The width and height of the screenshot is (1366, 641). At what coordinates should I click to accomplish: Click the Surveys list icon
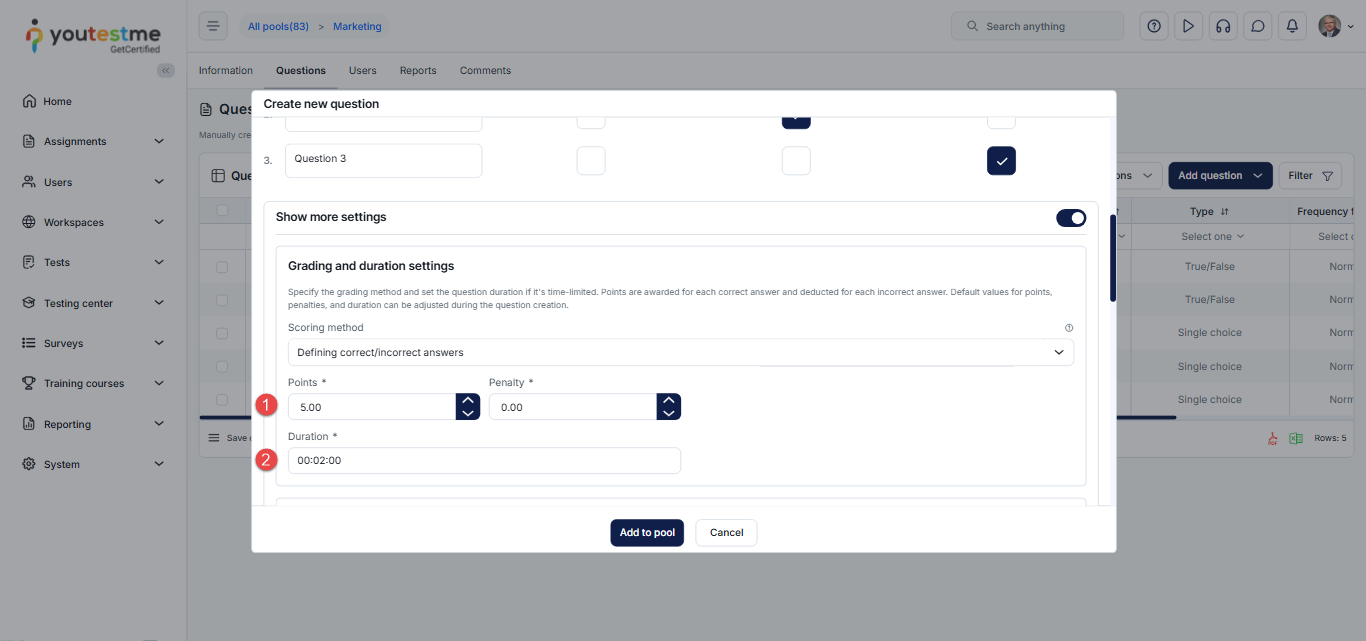[x=29, y=343]
